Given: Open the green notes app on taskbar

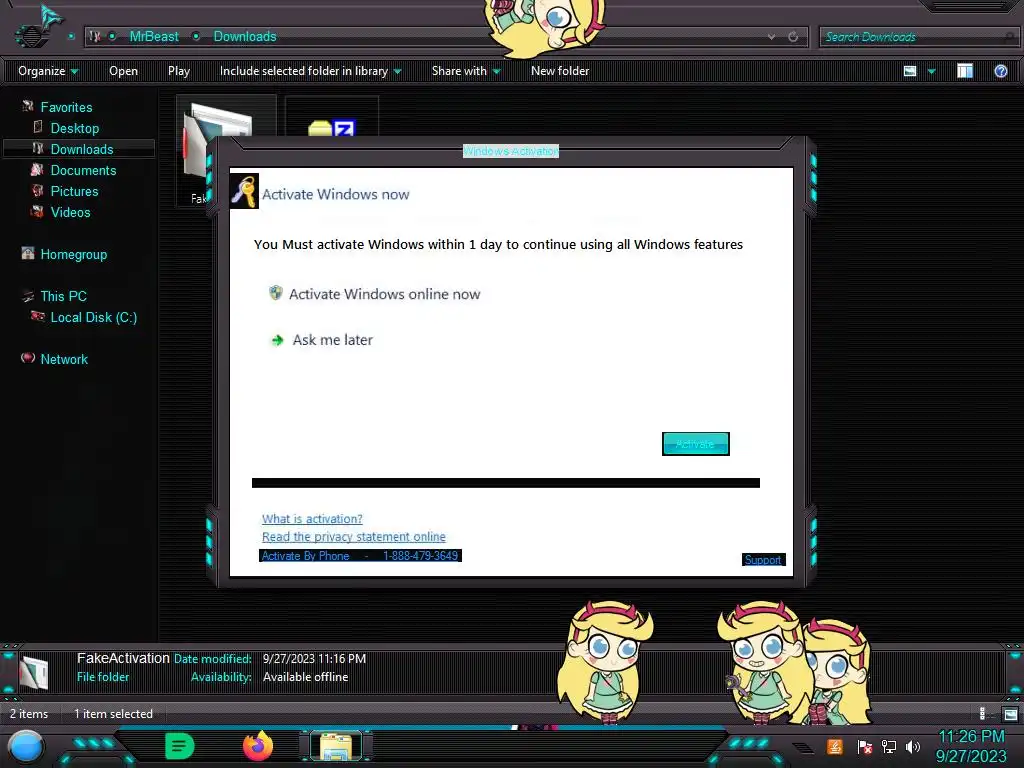Looking at the screenshot, I should pos(180,746).
